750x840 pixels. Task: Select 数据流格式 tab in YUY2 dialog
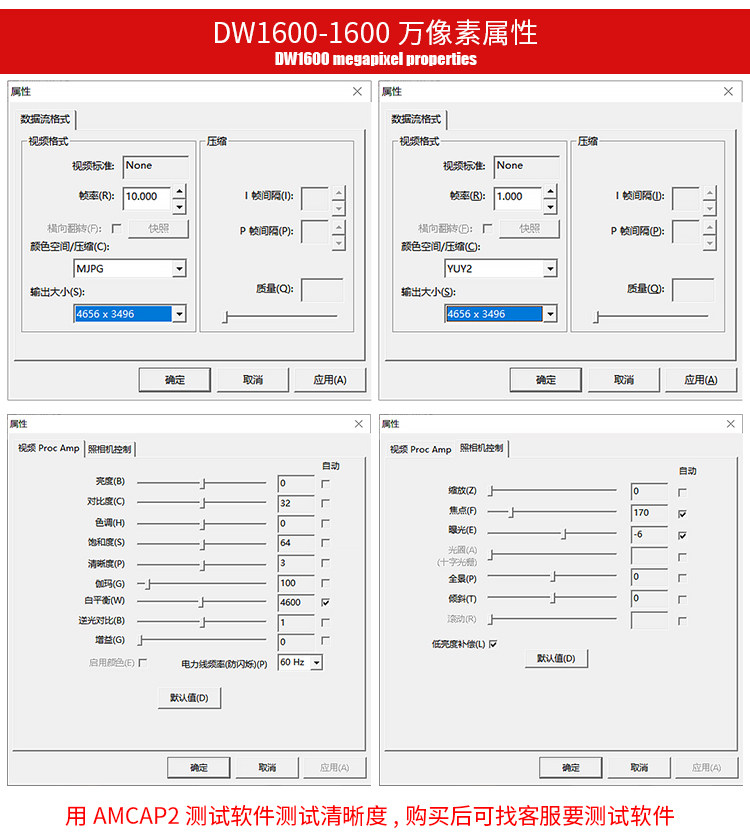click(x=416, y=119)
